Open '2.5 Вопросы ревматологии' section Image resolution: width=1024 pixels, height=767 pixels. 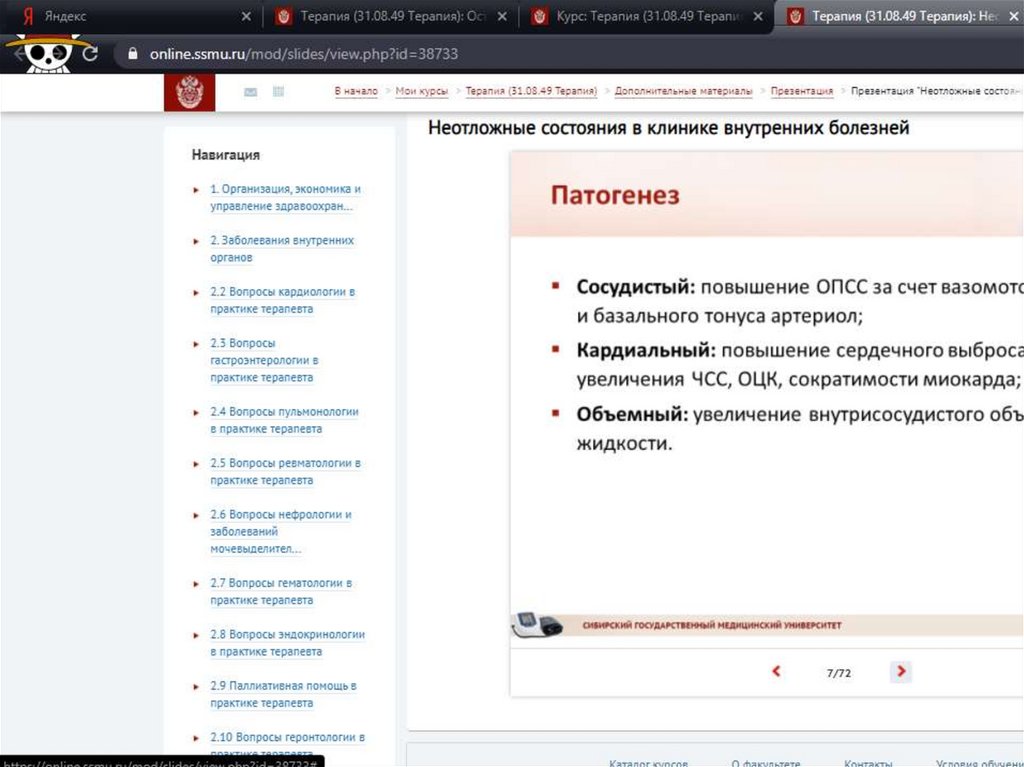point(285,471)
